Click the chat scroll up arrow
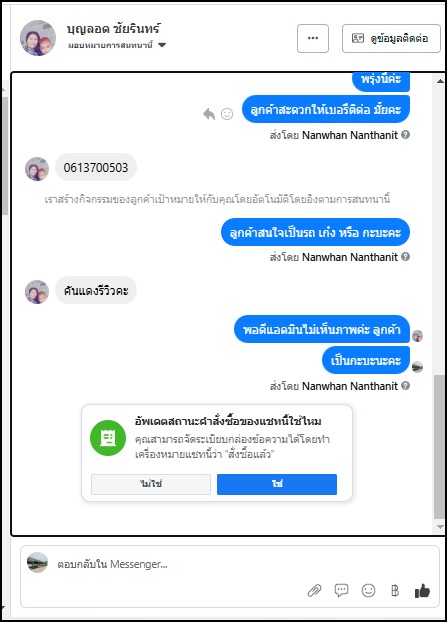447x622 pixels. [440, 81]
